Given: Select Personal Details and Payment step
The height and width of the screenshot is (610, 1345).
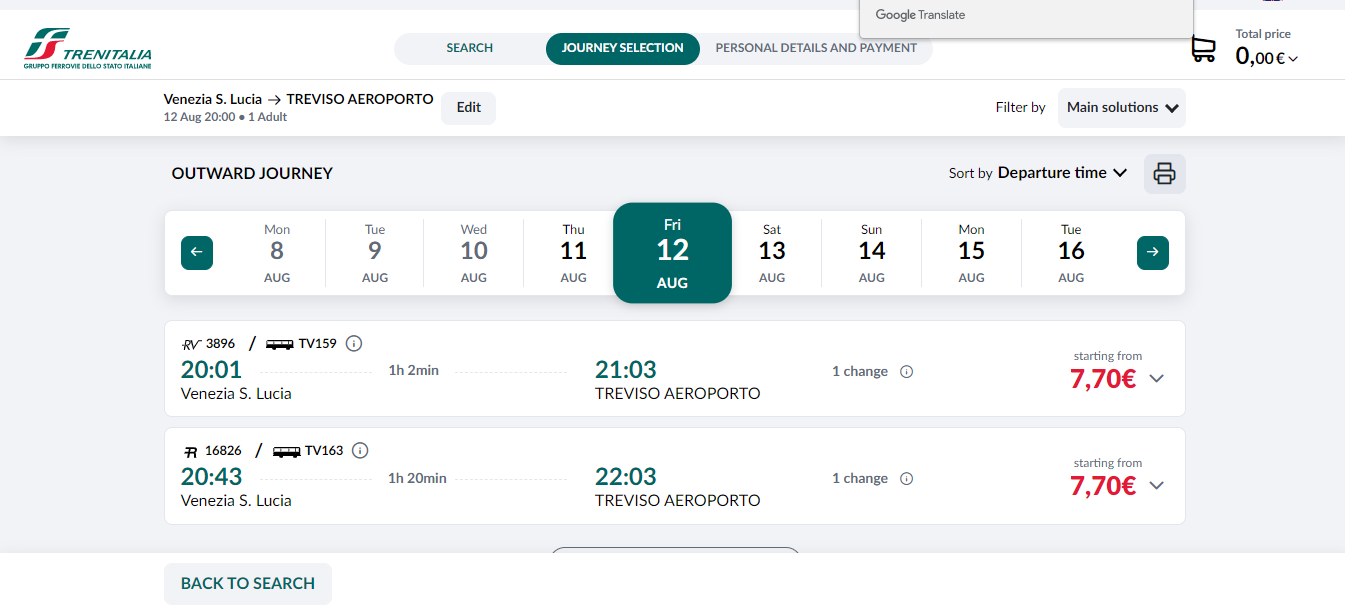Looking at the screenshot, I should (x=816, y=48).
